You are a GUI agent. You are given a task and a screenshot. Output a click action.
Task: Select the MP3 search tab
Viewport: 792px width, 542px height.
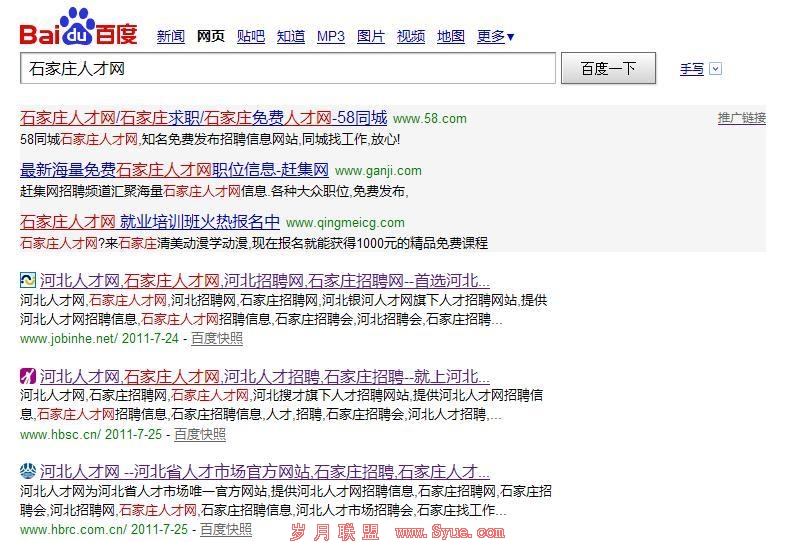[x=331, y=37]
